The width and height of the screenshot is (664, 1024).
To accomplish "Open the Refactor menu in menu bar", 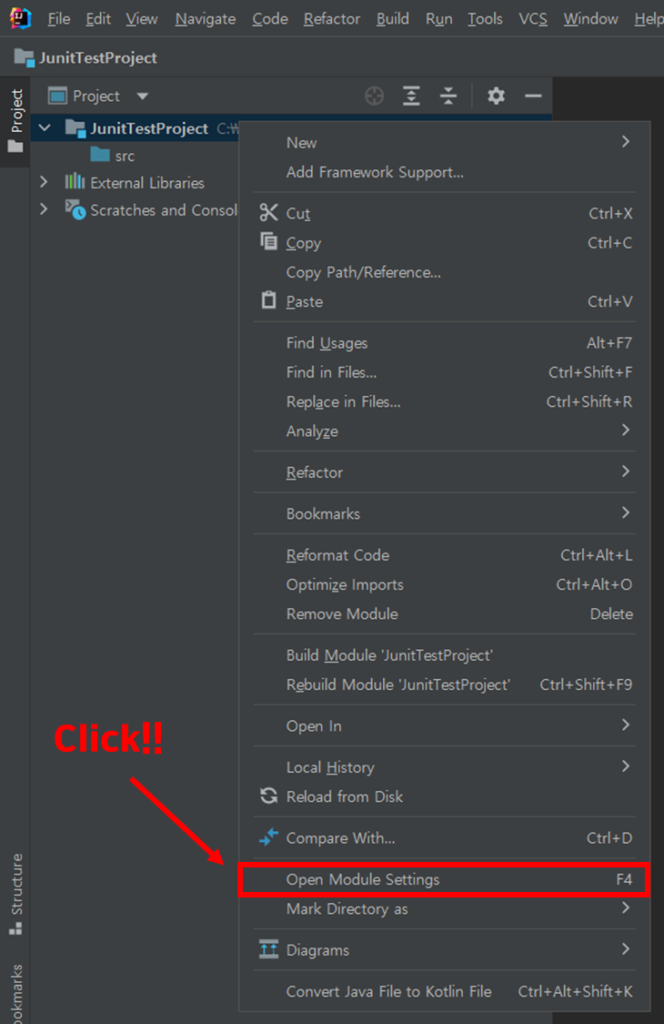I will pyautogui.click(x=333, y=19).
